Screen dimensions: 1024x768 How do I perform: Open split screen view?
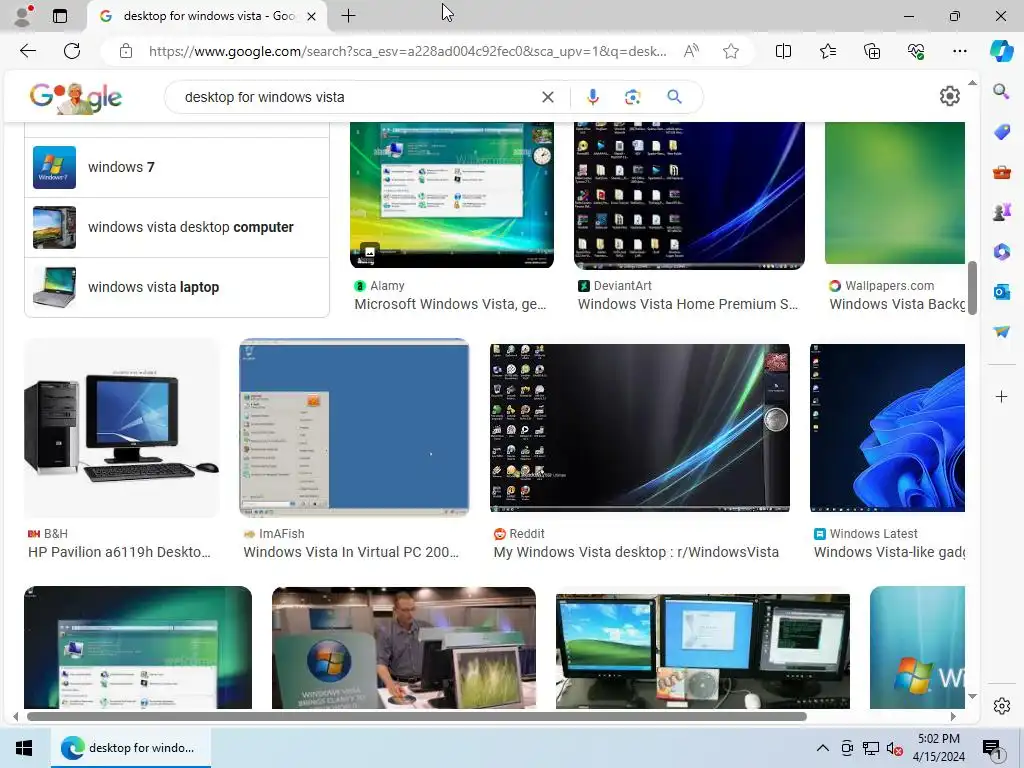783,51
